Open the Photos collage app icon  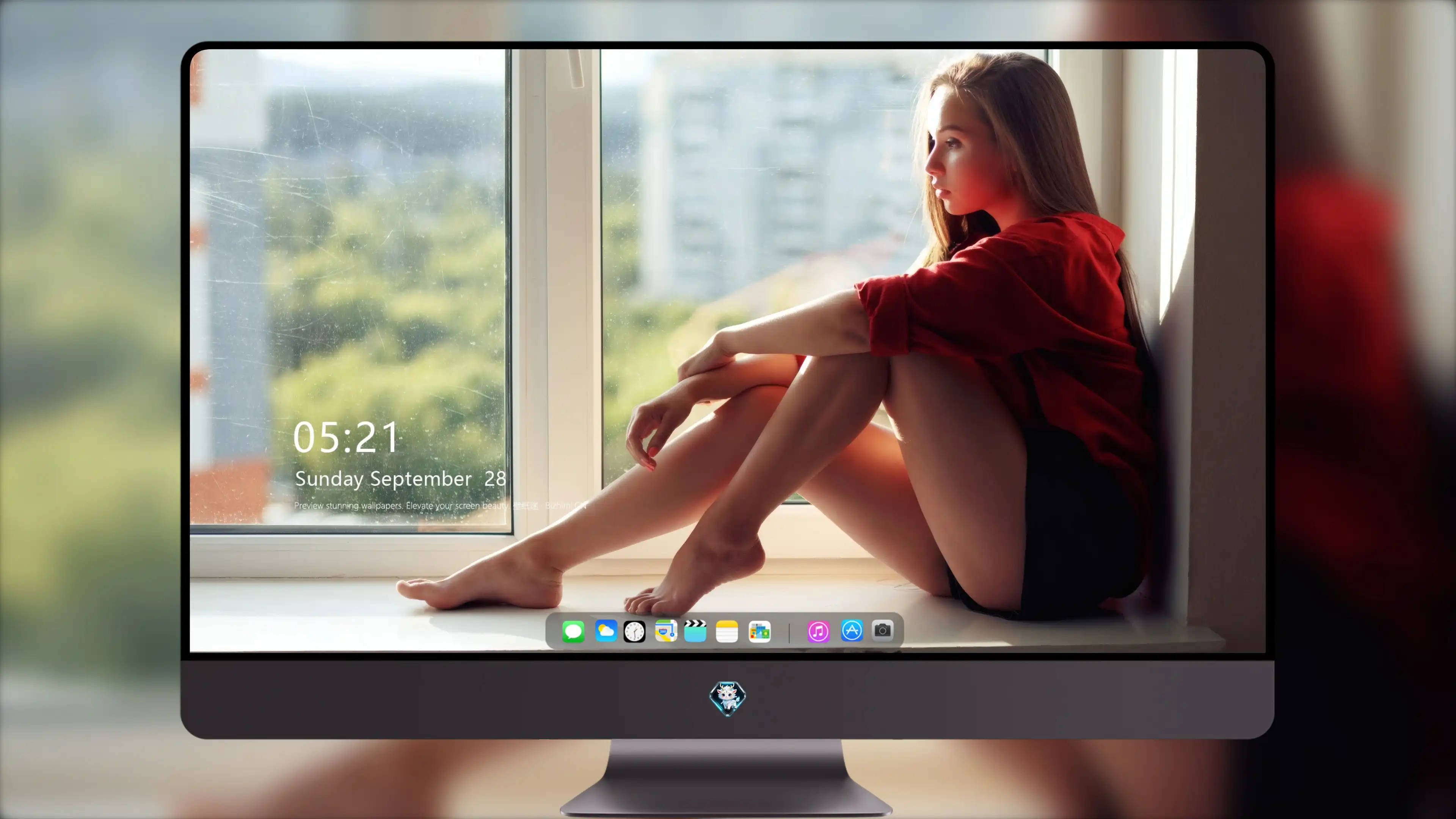point(759,631)
